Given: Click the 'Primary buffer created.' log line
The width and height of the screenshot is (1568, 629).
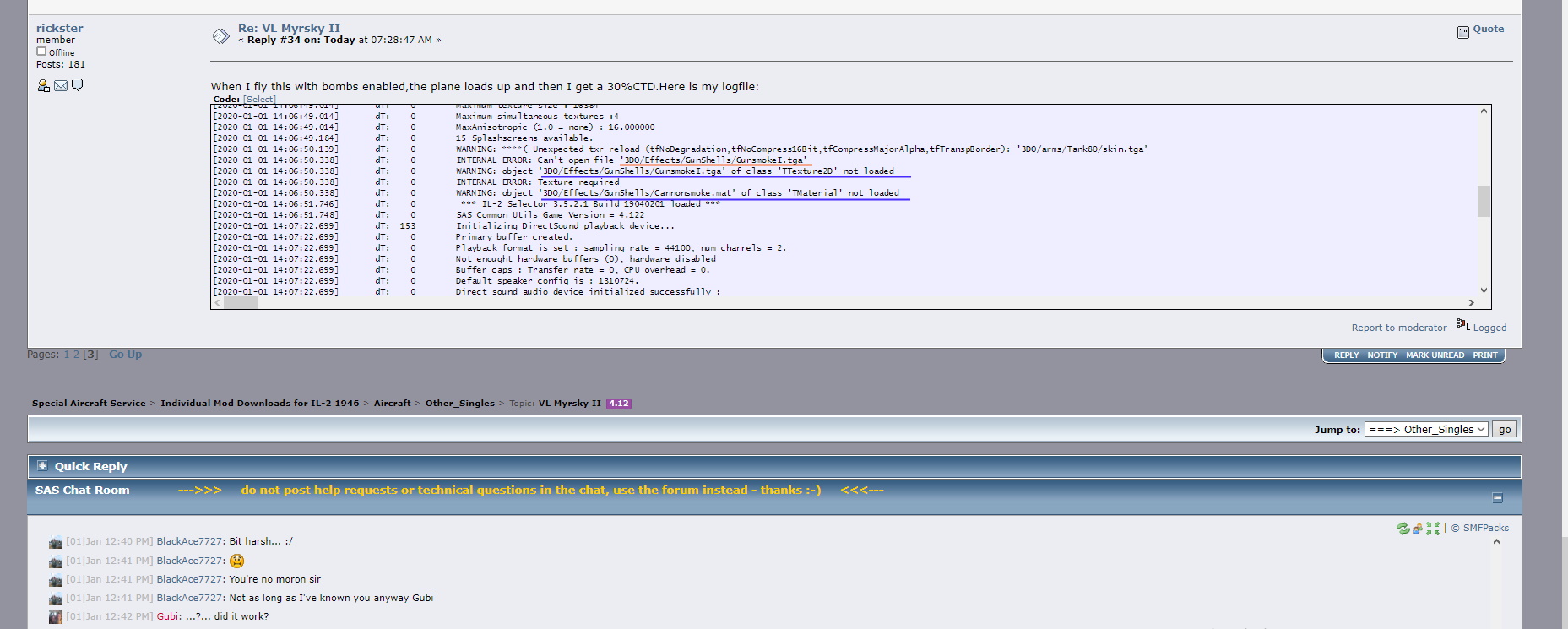Looking at the screenshot, I should [x=514, y=237].
